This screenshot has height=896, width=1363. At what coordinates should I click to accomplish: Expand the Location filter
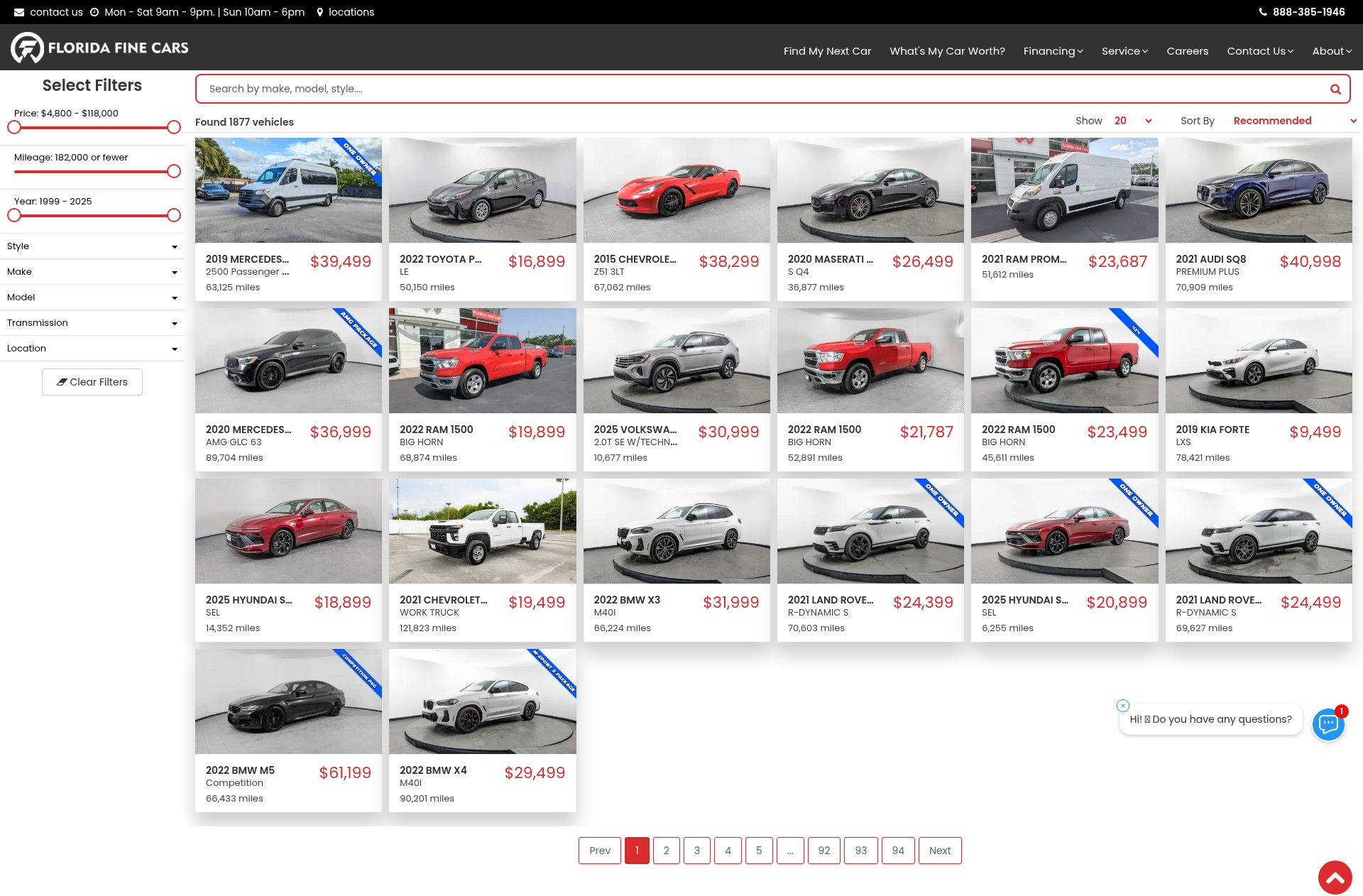coord(92,349)
